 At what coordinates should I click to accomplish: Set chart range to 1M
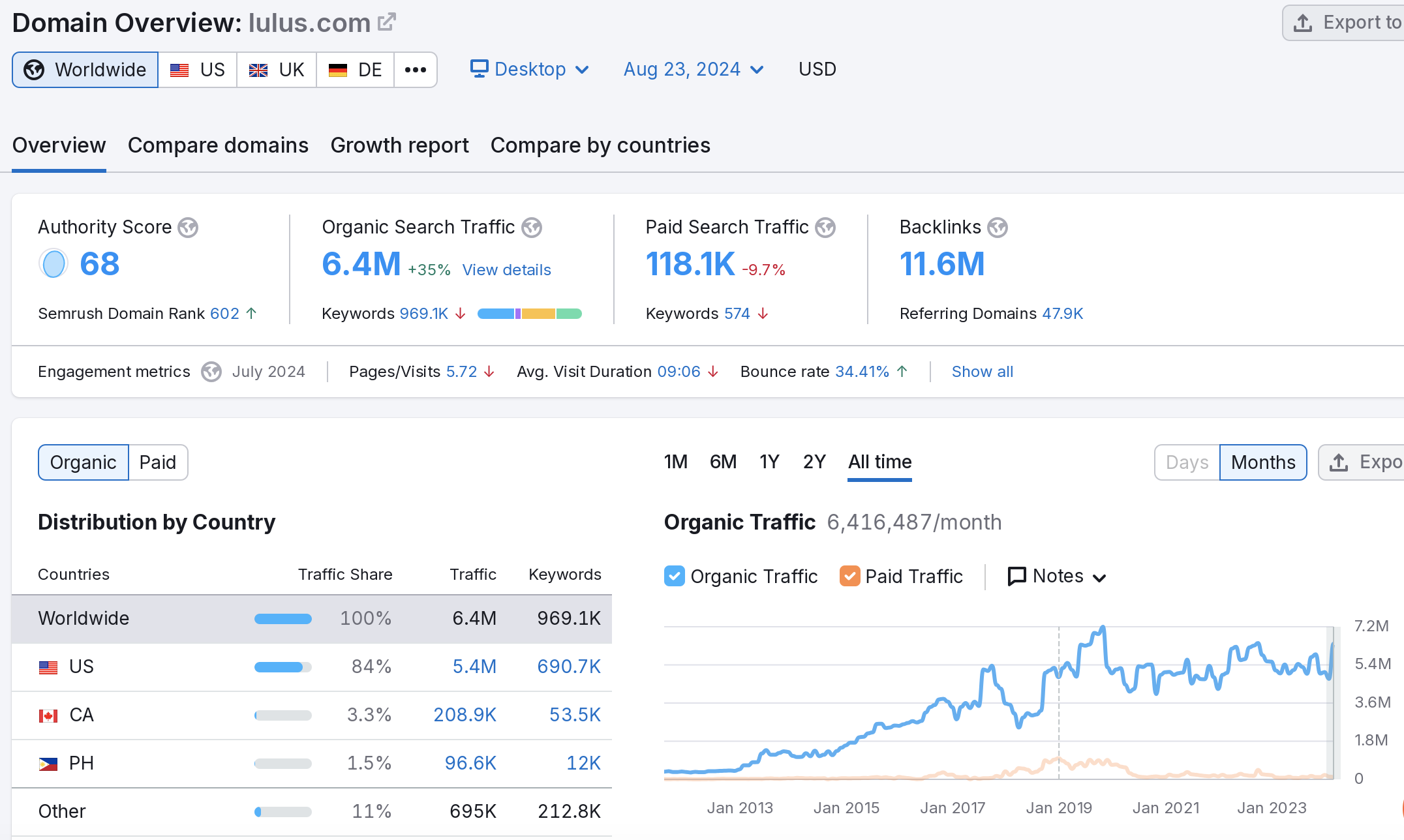click(x=676, y=462)
